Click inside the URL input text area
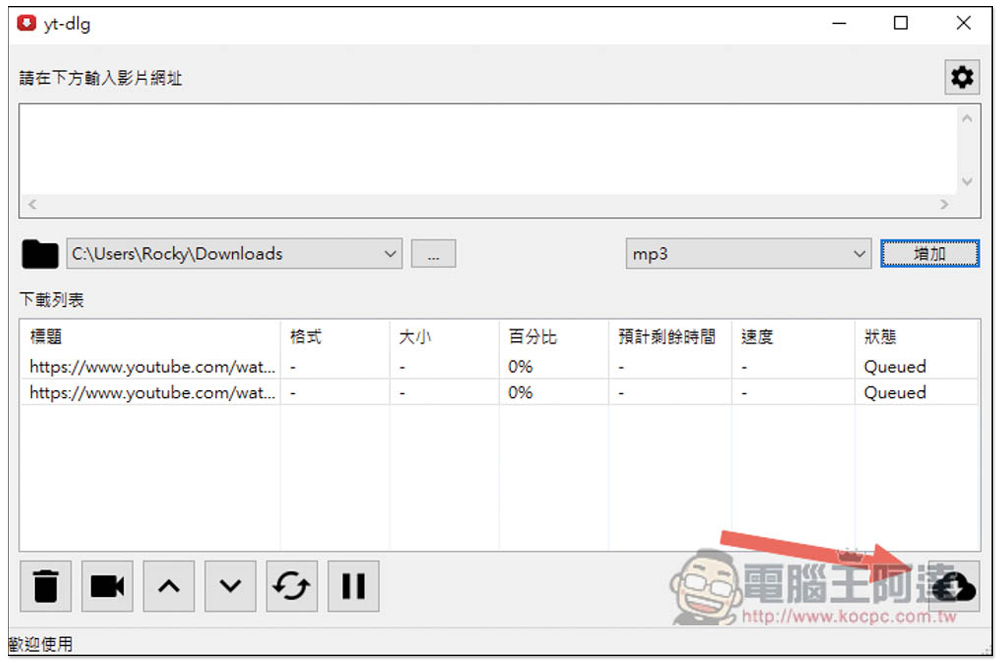The height and width of the screenshot is (663, 1000). point(488,150)
